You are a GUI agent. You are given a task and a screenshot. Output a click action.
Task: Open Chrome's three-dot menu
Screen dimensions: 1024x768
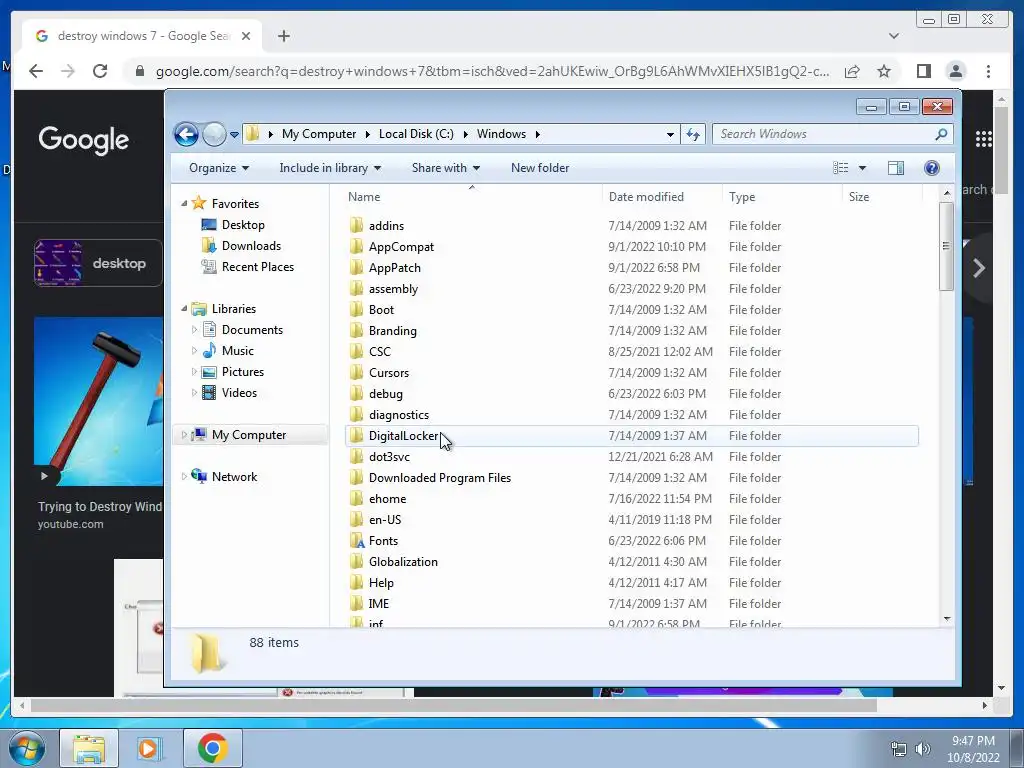[988, 71]
